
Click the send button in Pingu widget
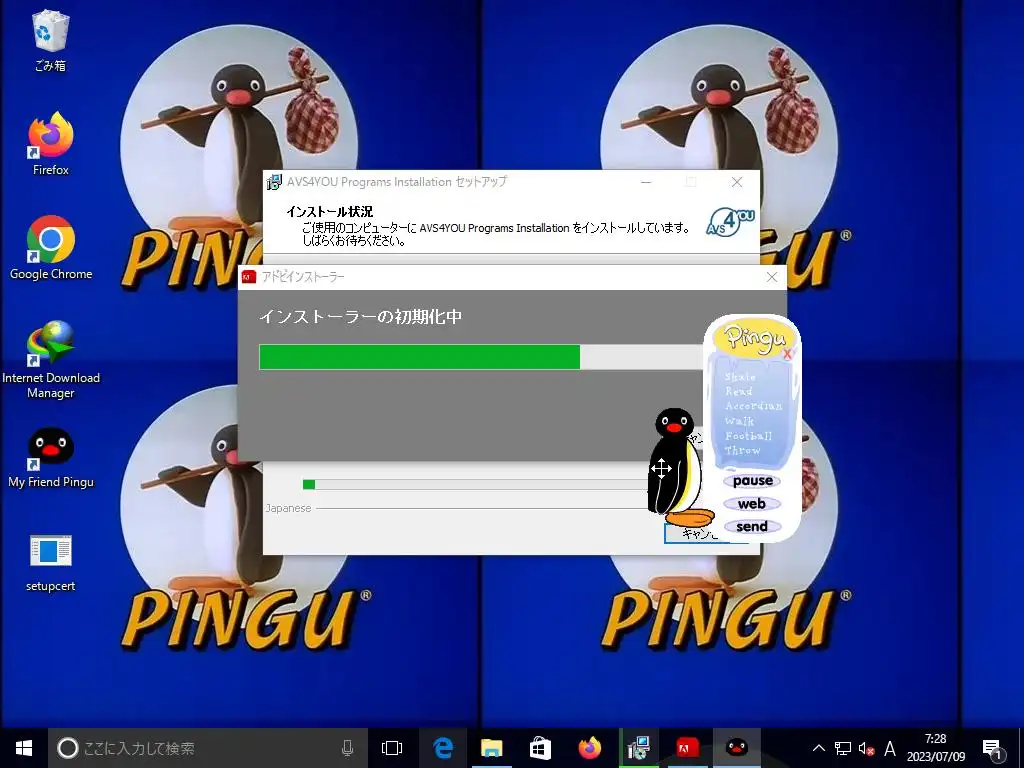752,526
